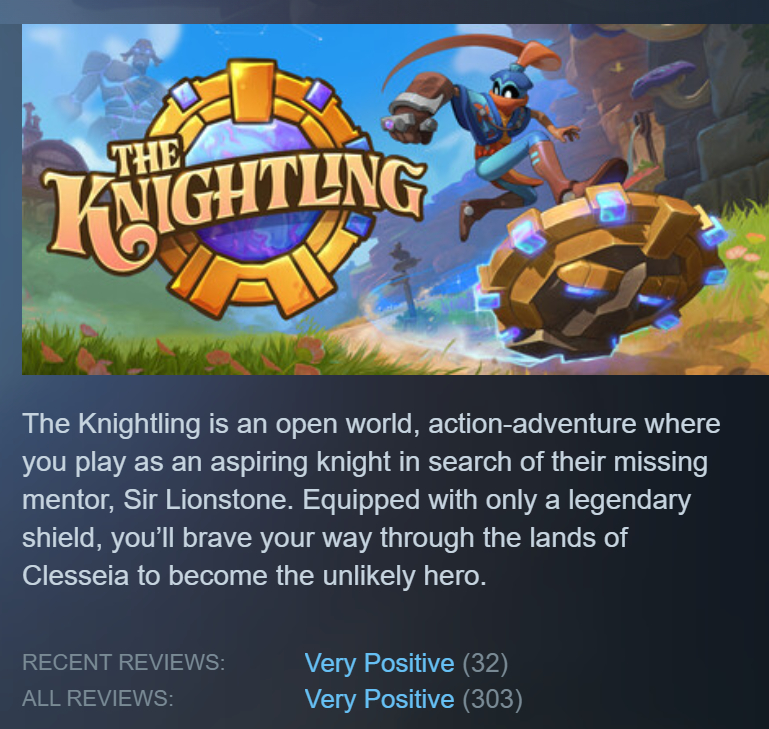The height and width of the screenshot is (729, 769).
Task: Click the RECENT REVIEWS label
Action: (124, 662)
